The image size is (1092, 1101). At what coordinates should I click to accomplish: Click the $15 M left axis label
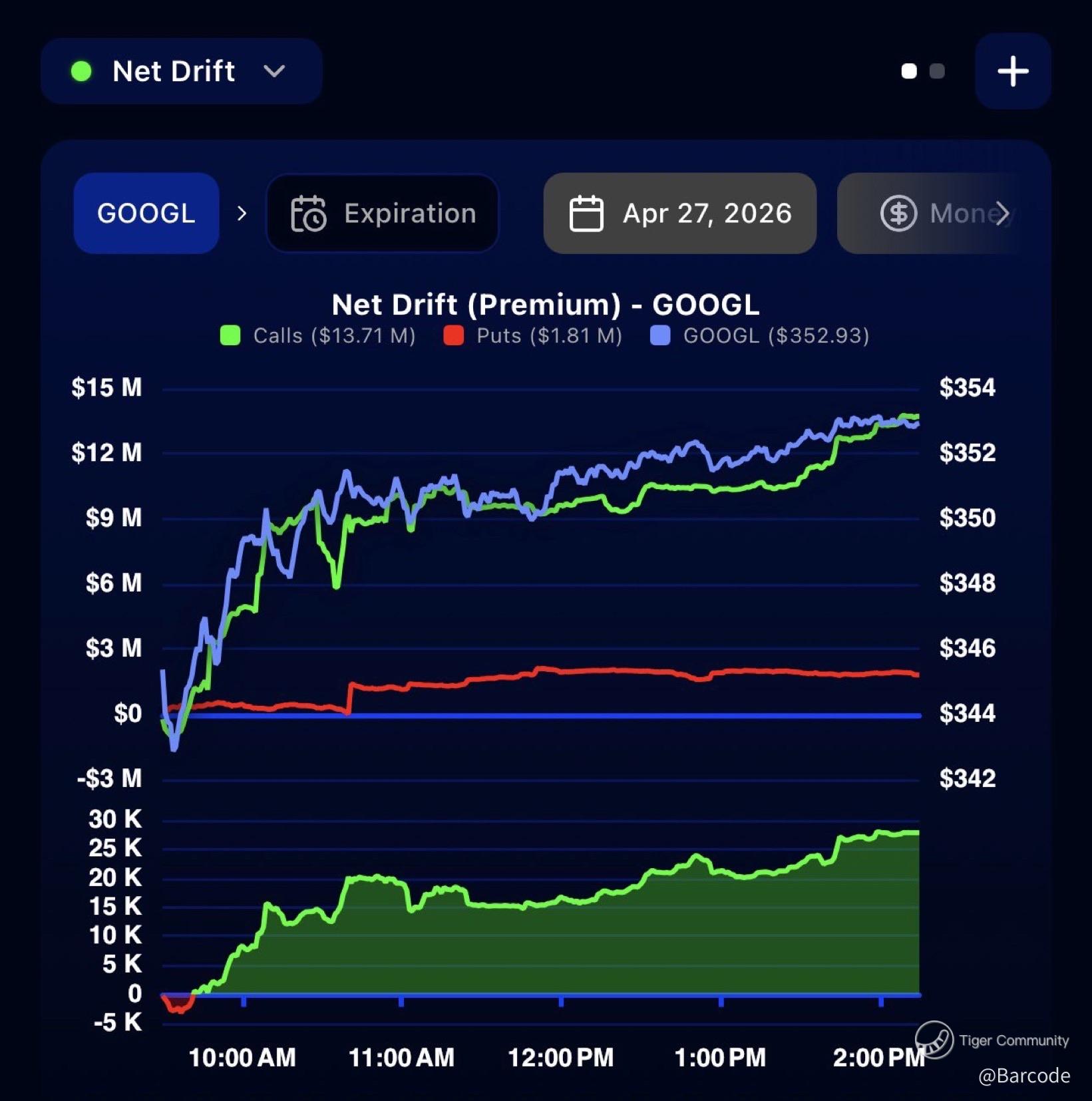point(106,387)
